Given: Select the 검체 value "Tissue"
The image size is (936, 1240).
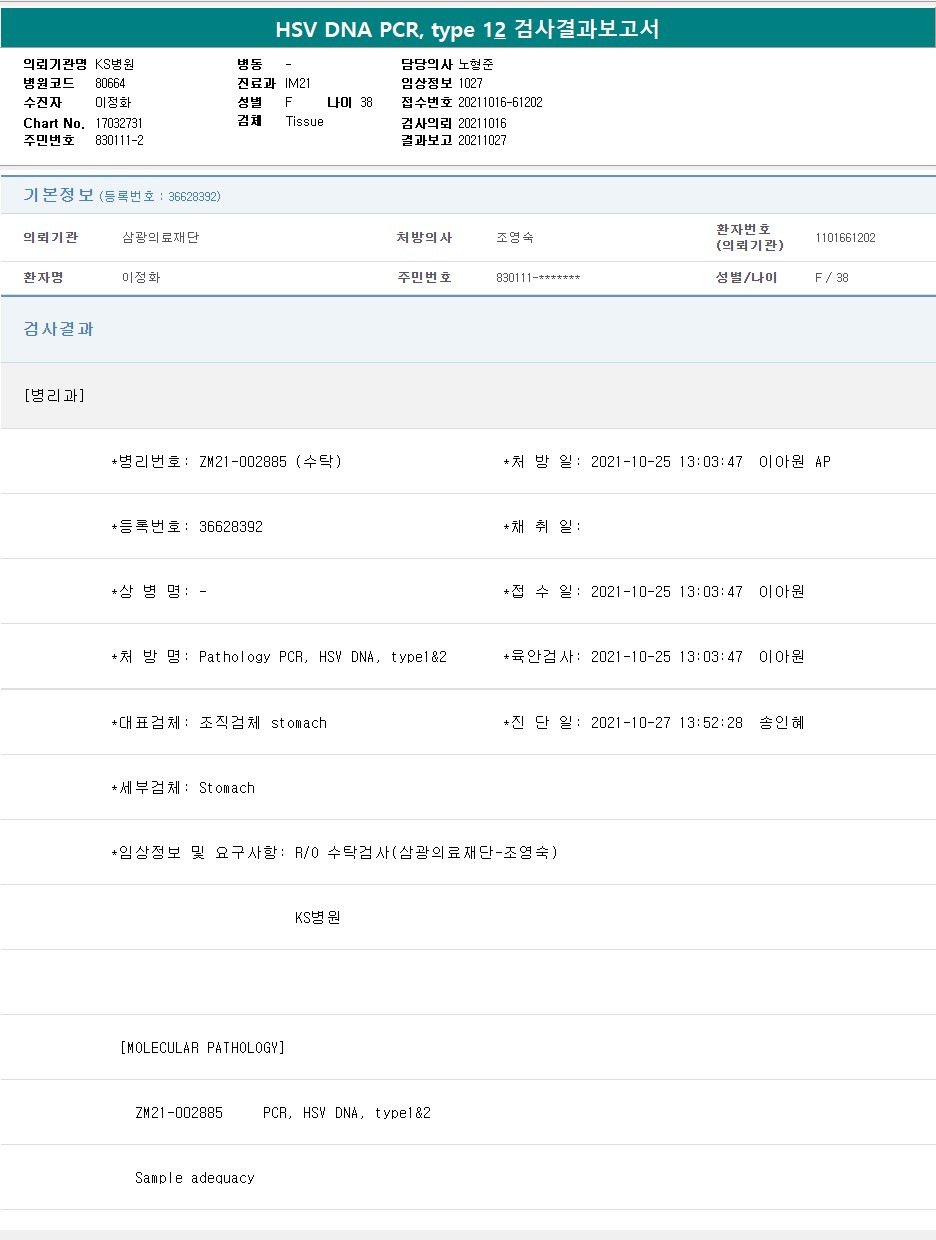Looking at the screenshot, I should pos(305,121).
